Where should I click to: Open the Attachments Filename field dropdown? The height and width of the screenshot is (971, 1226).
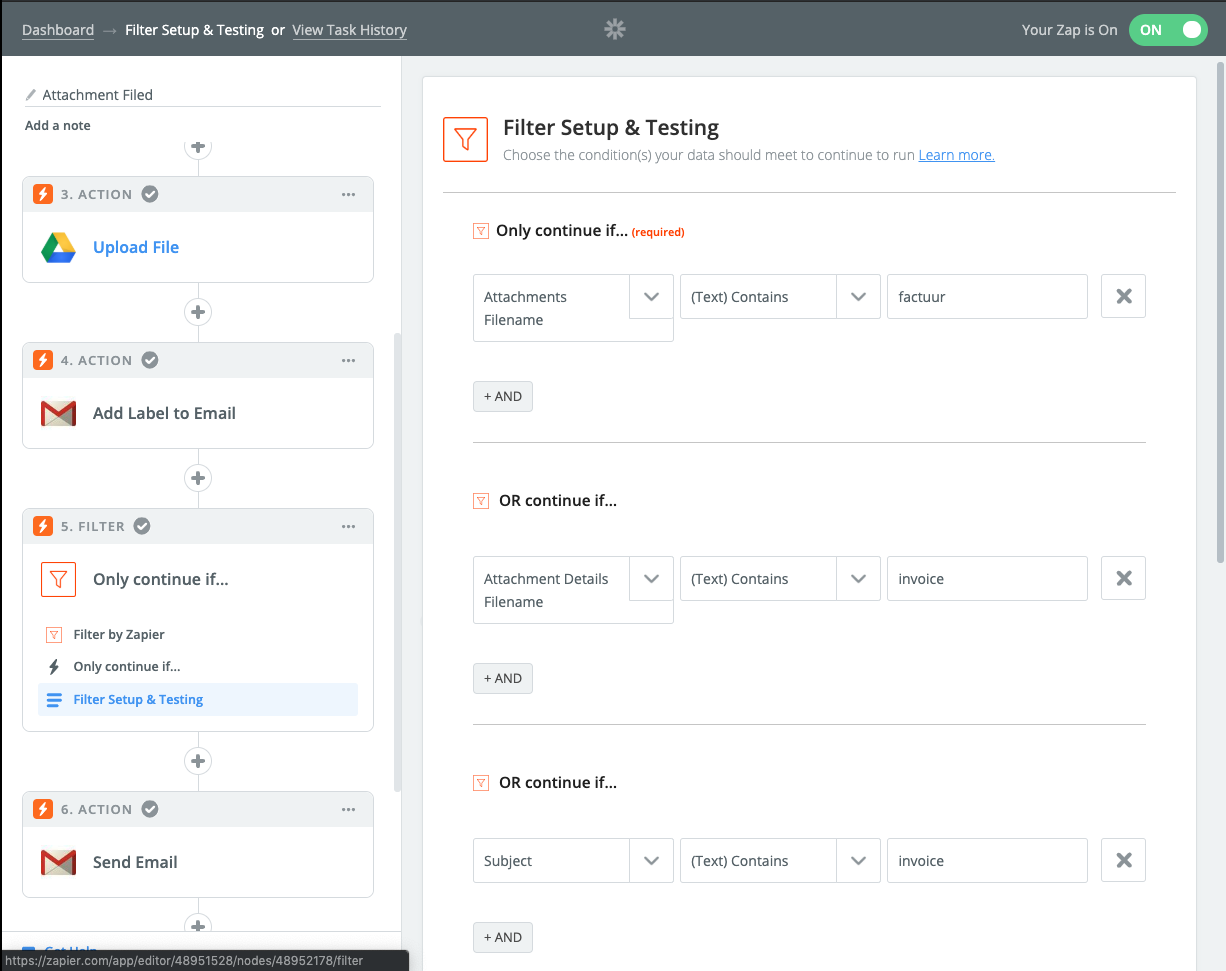tap(651, 297)
